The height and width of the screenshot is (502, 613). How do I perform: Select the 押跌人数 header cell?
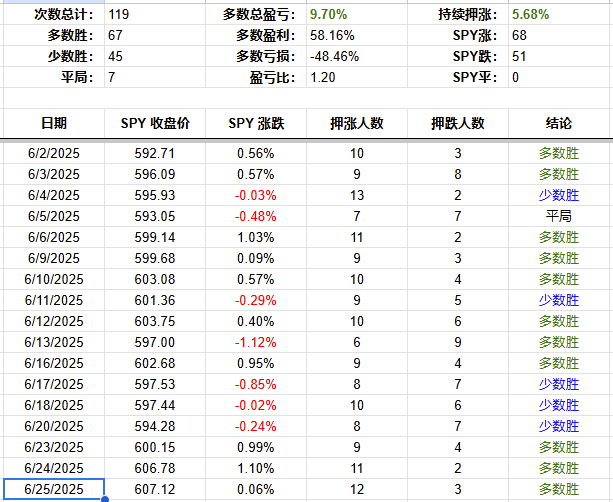[x=458, y=123]
